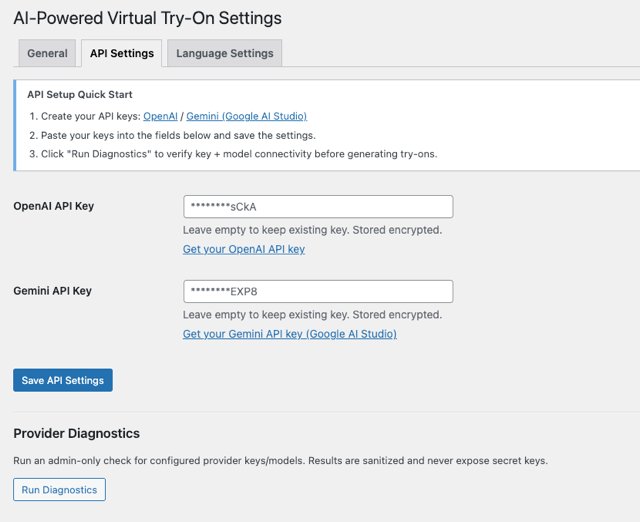Click the API Setup Quick Start heading
The width and height of the screenshot is (640, 522).
coord(80,94)
